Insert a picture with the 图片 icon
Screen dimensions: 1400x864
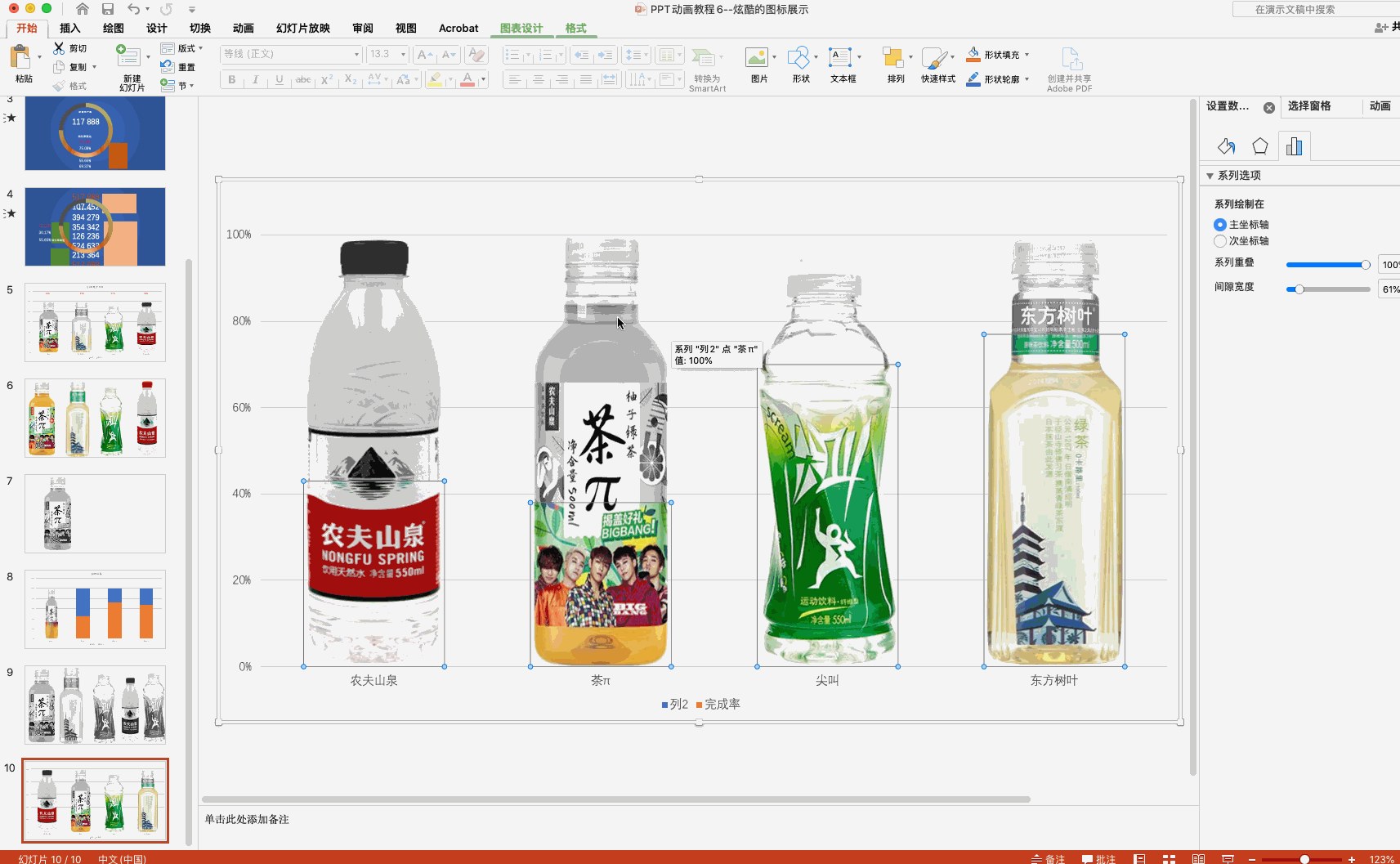click(756, 57)
